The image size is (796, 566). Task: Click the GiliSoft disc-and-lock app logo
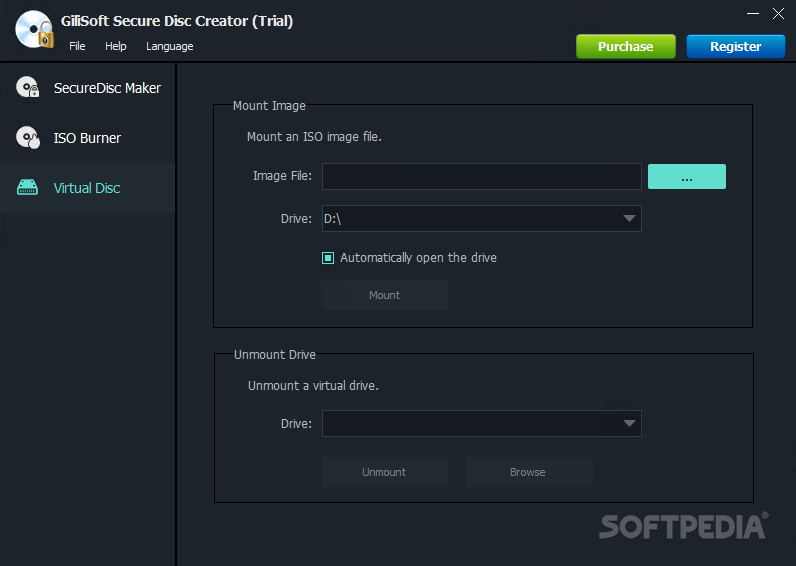[35, 29]
